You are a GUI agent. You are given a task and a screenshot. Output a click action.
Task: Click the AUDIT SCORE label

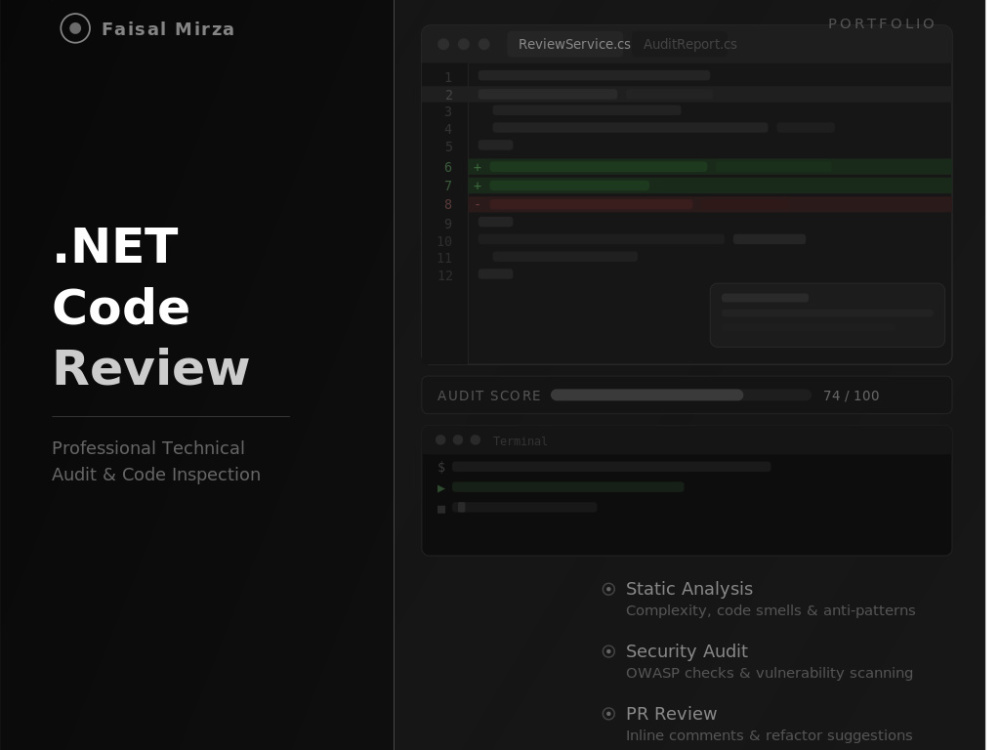point(489,395)
